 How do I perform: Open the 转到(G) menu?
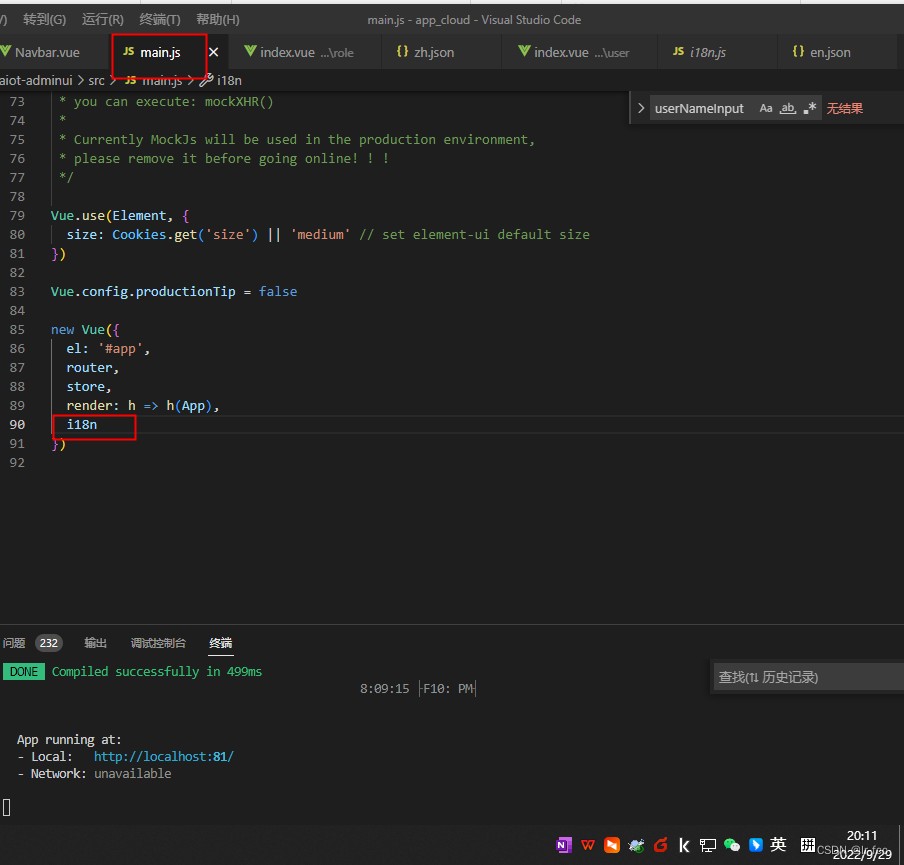coord(44,20)
